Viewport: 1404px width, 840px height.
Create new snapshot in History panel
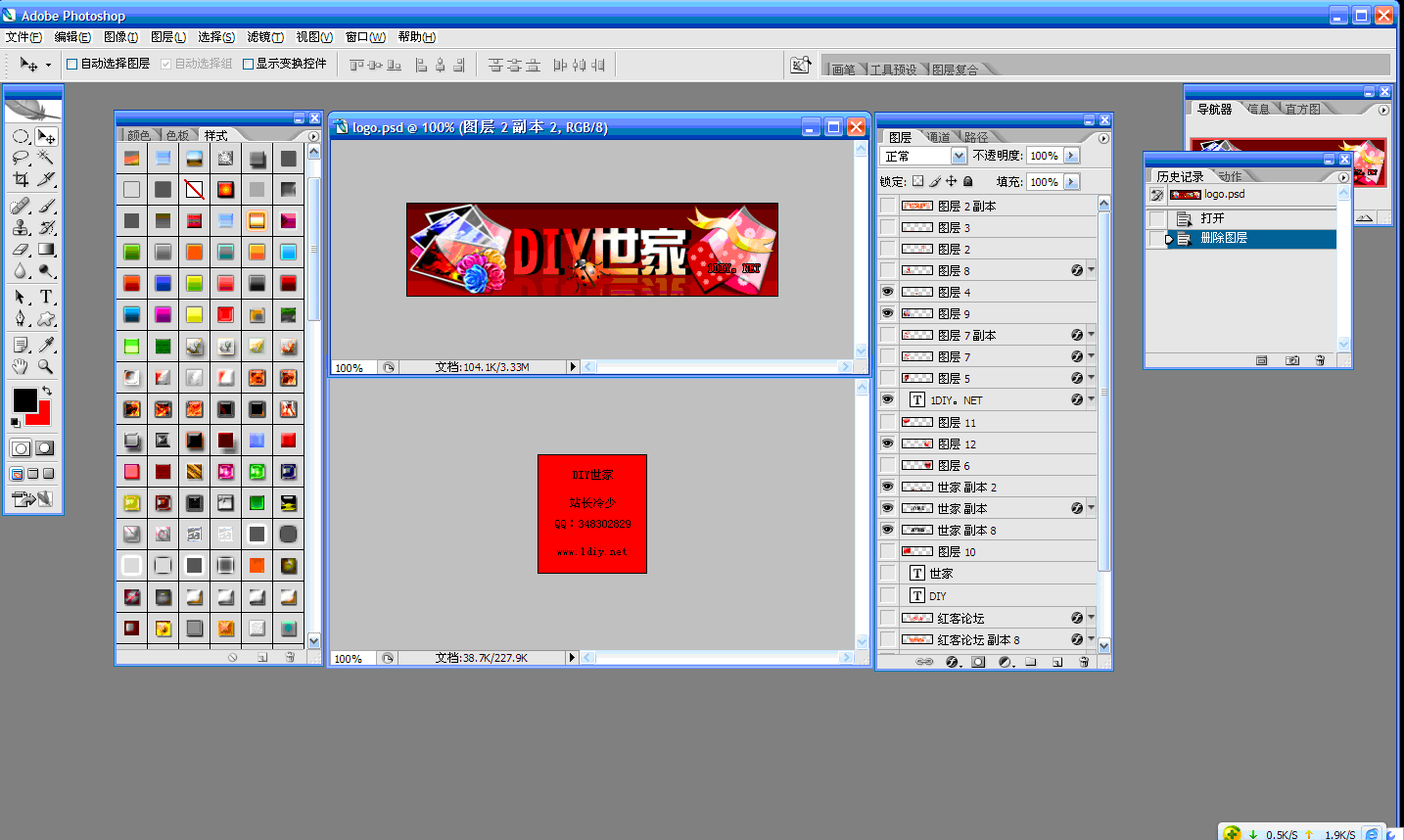click(x=1292, y=360)
